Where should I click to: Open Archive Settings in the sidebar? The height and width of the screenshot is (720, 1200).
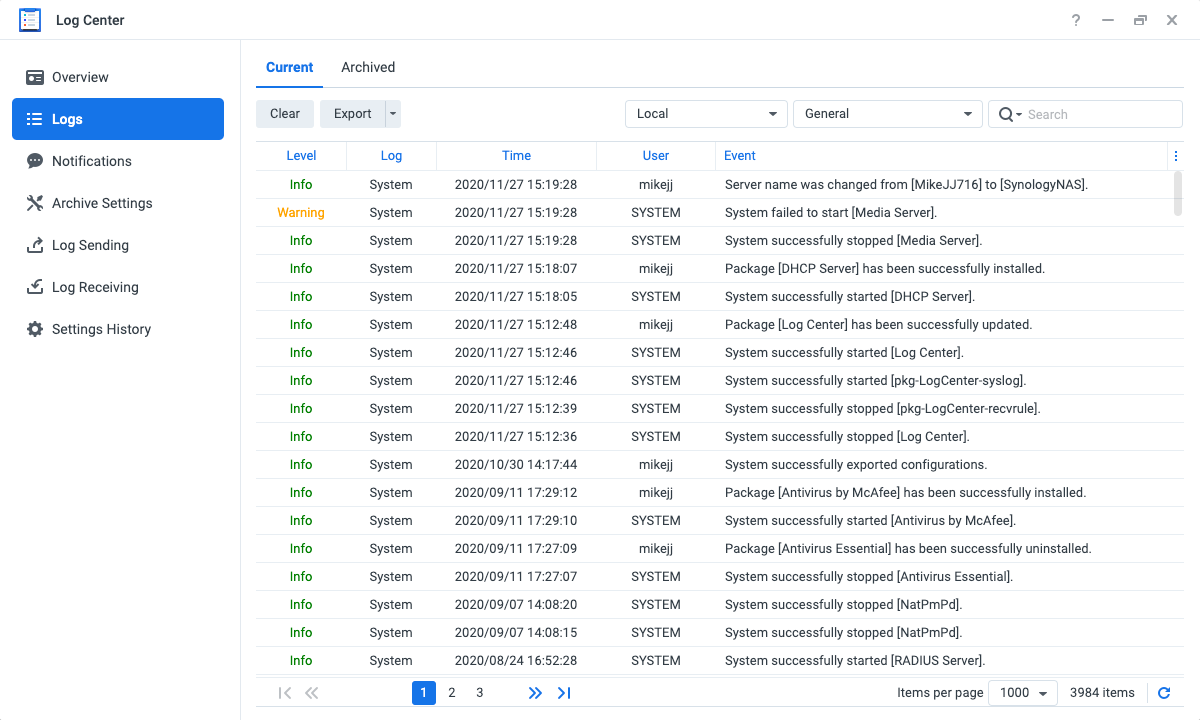pos(102,203)
